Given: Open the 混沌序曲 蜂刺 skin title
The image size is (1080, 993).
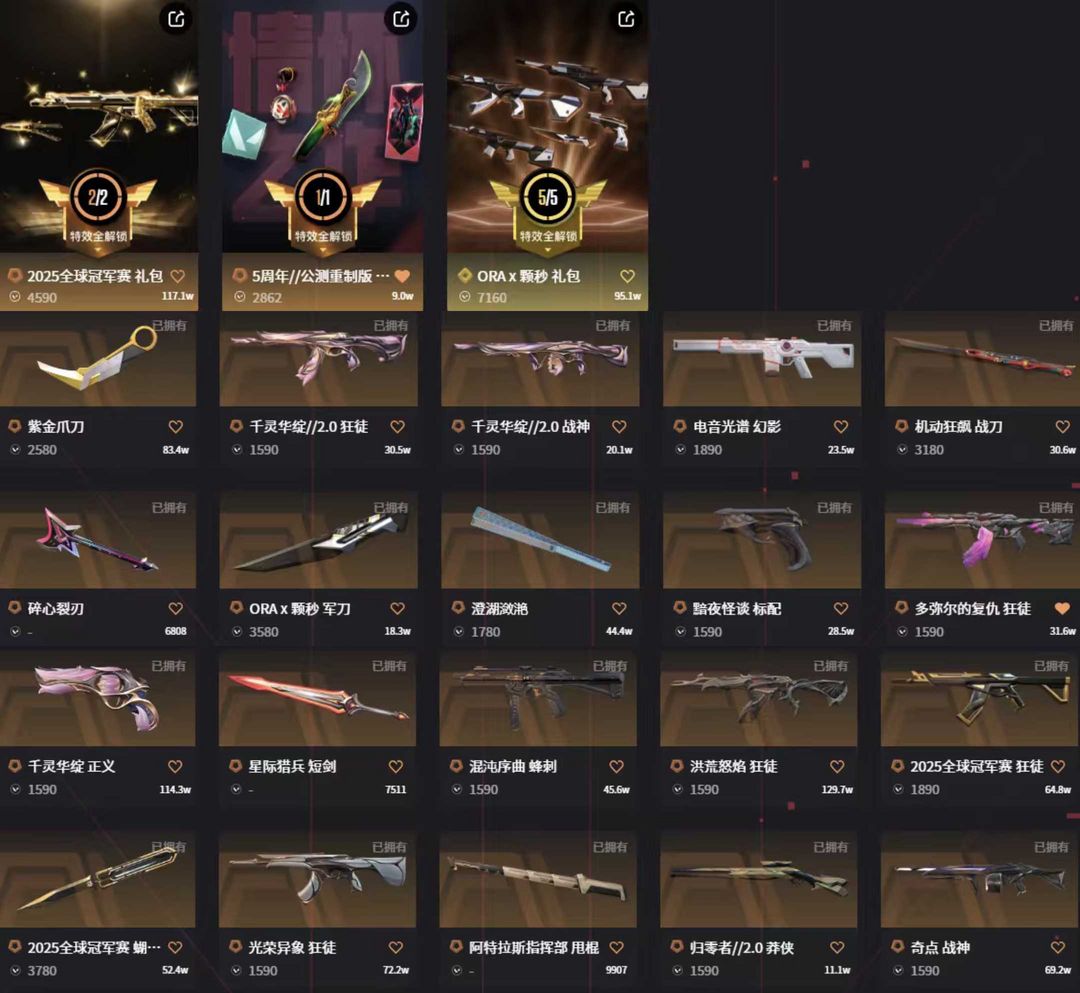Looking at the screenshot, I should 513,766.
